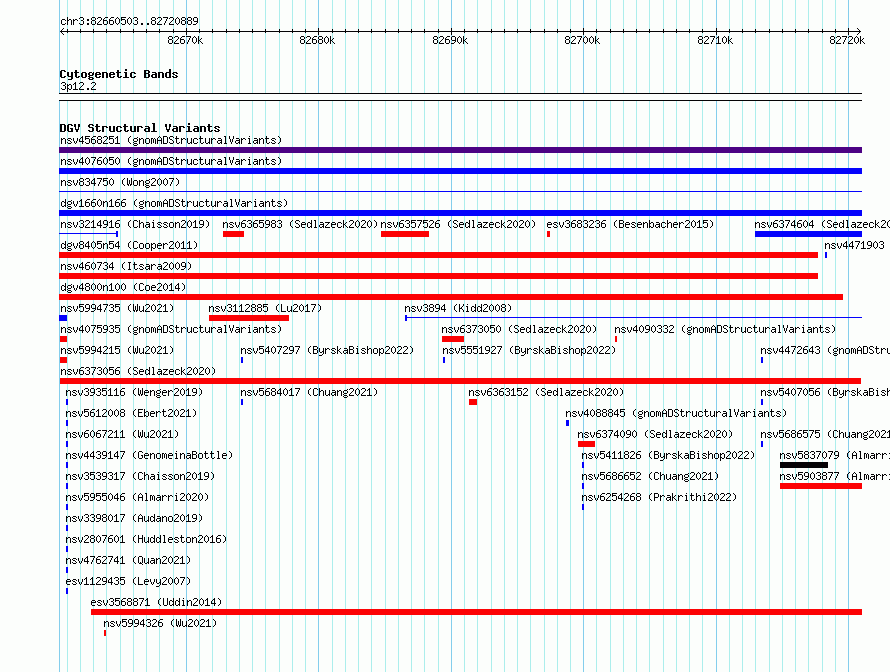This screenshot has height=672, width=890.
Task: Open nsv4090332 gnomAD variant label
Action: pyautogui.click(x=725, y=329)
